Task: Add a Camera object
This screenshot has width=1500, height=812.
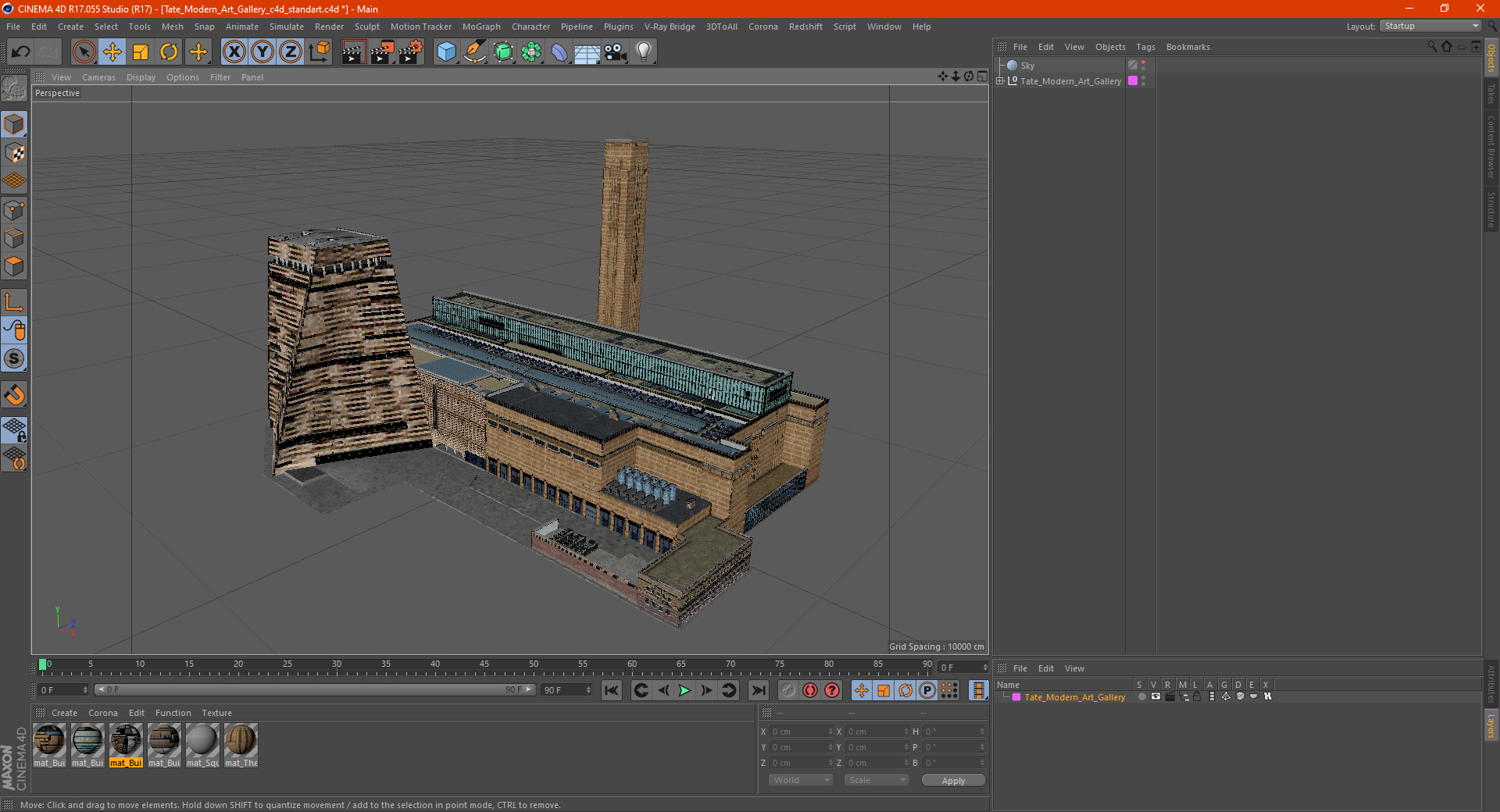Action: coord(616,52)
